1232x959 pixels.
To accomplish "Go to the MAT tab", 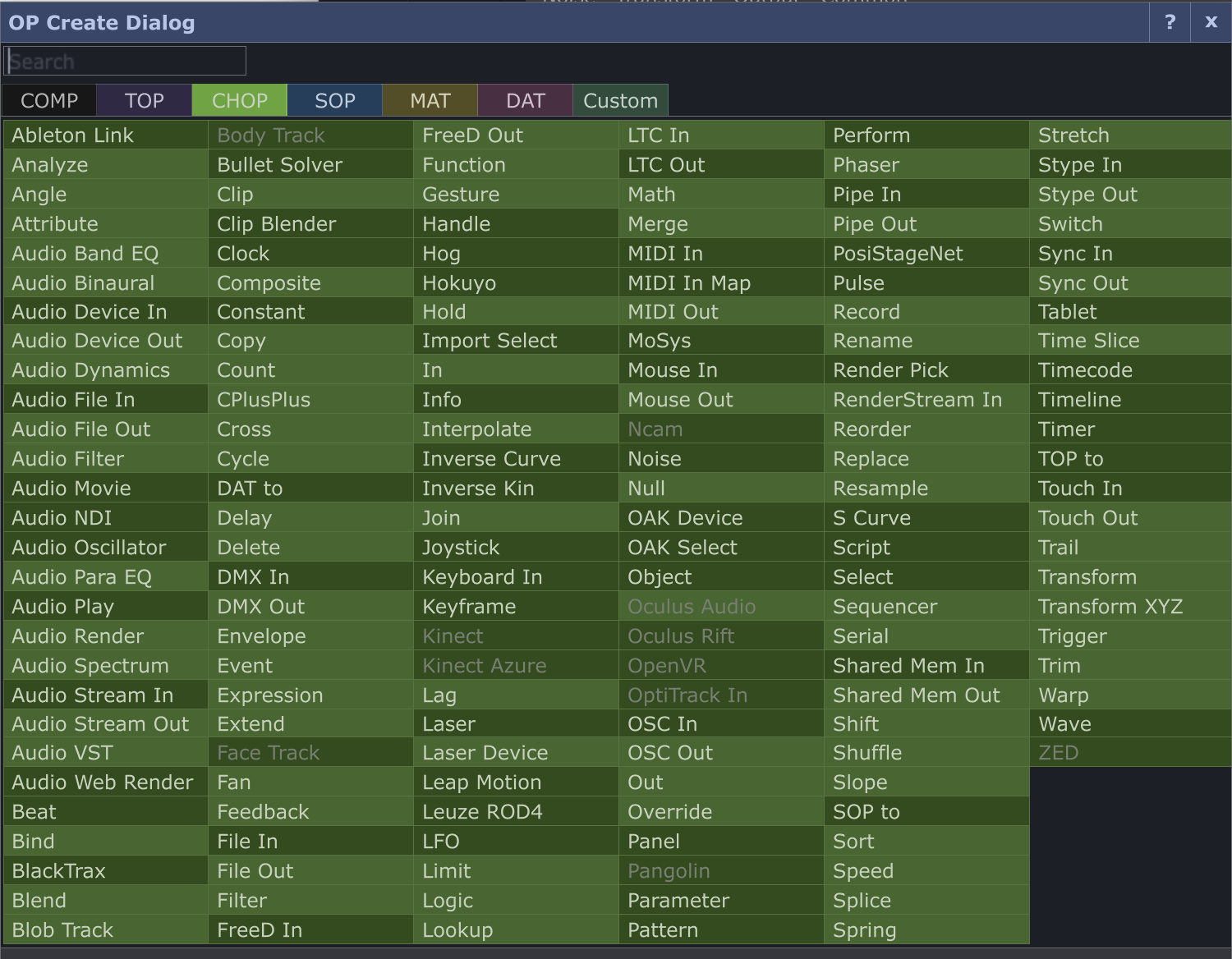I will click(x=430, y=100).
